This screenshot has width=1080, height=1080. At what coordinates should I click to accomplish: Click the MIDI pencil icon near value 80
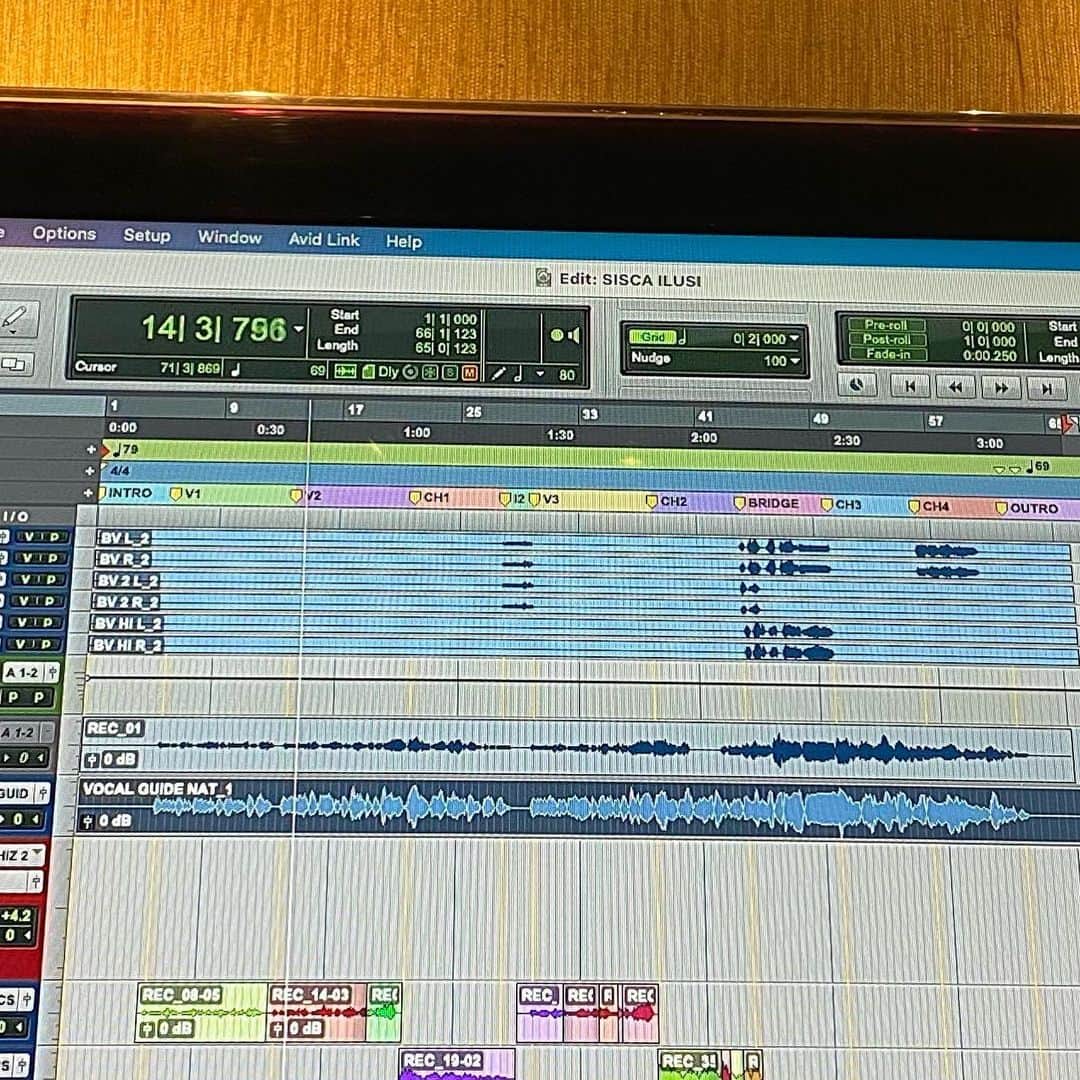click(499, 374)
